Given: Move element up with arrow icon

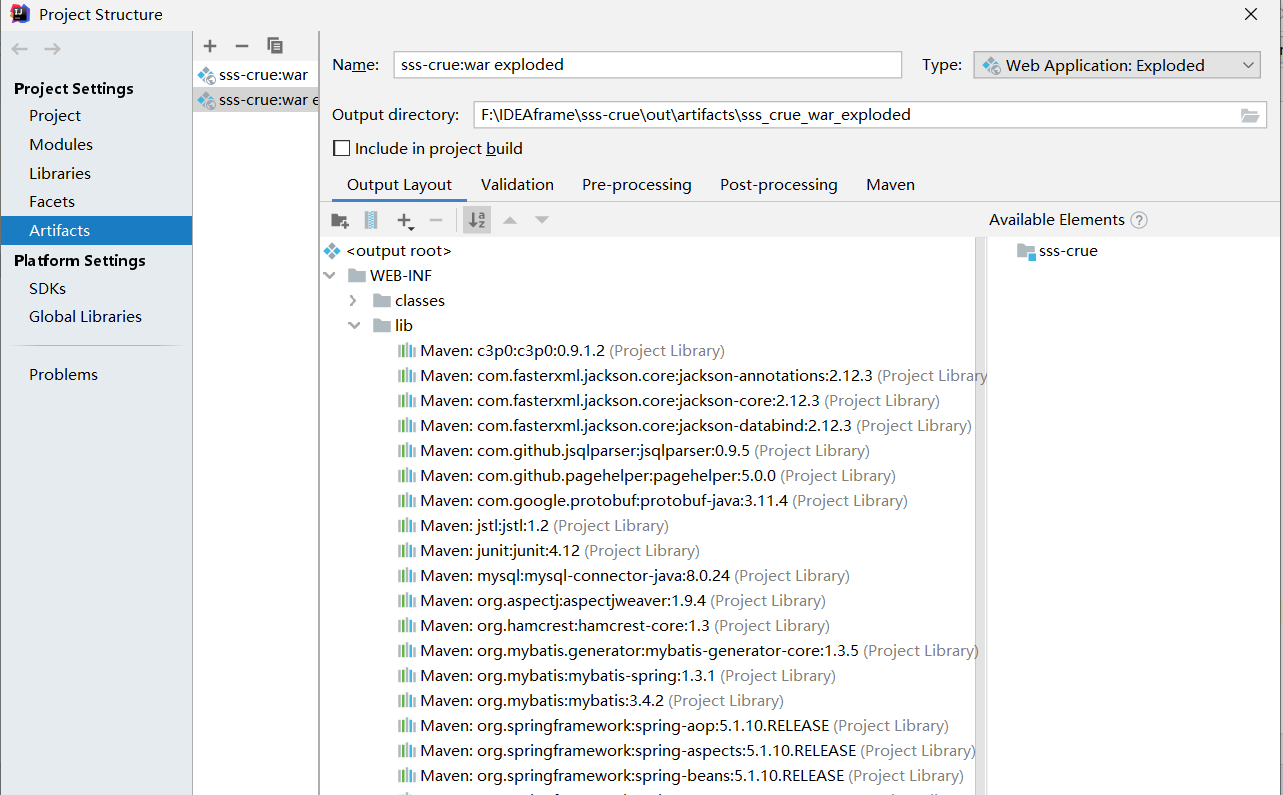Looking at the screenshot, I should (x=510, y=220).
